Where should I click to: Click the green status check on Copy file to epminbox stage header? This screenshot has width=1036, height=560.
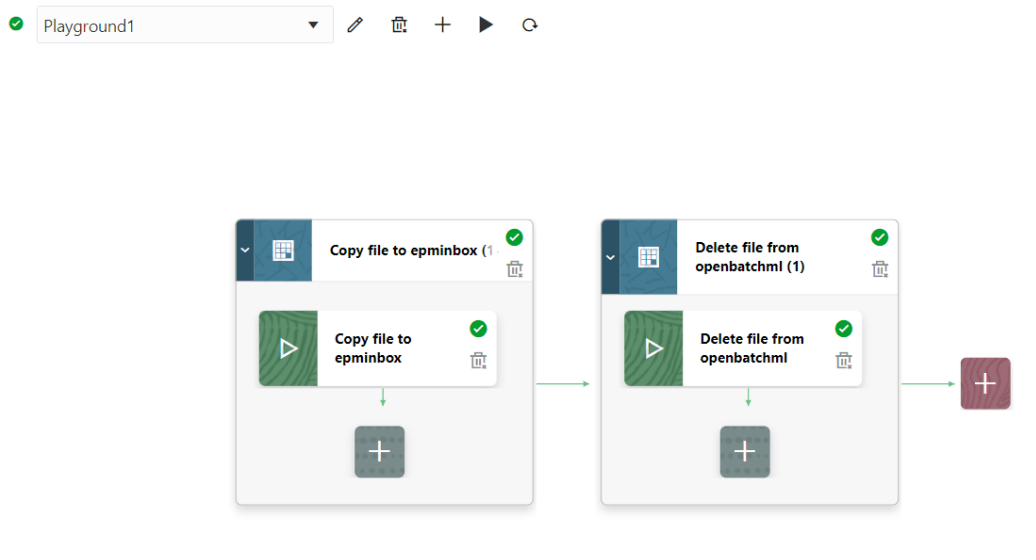[514, 237]
